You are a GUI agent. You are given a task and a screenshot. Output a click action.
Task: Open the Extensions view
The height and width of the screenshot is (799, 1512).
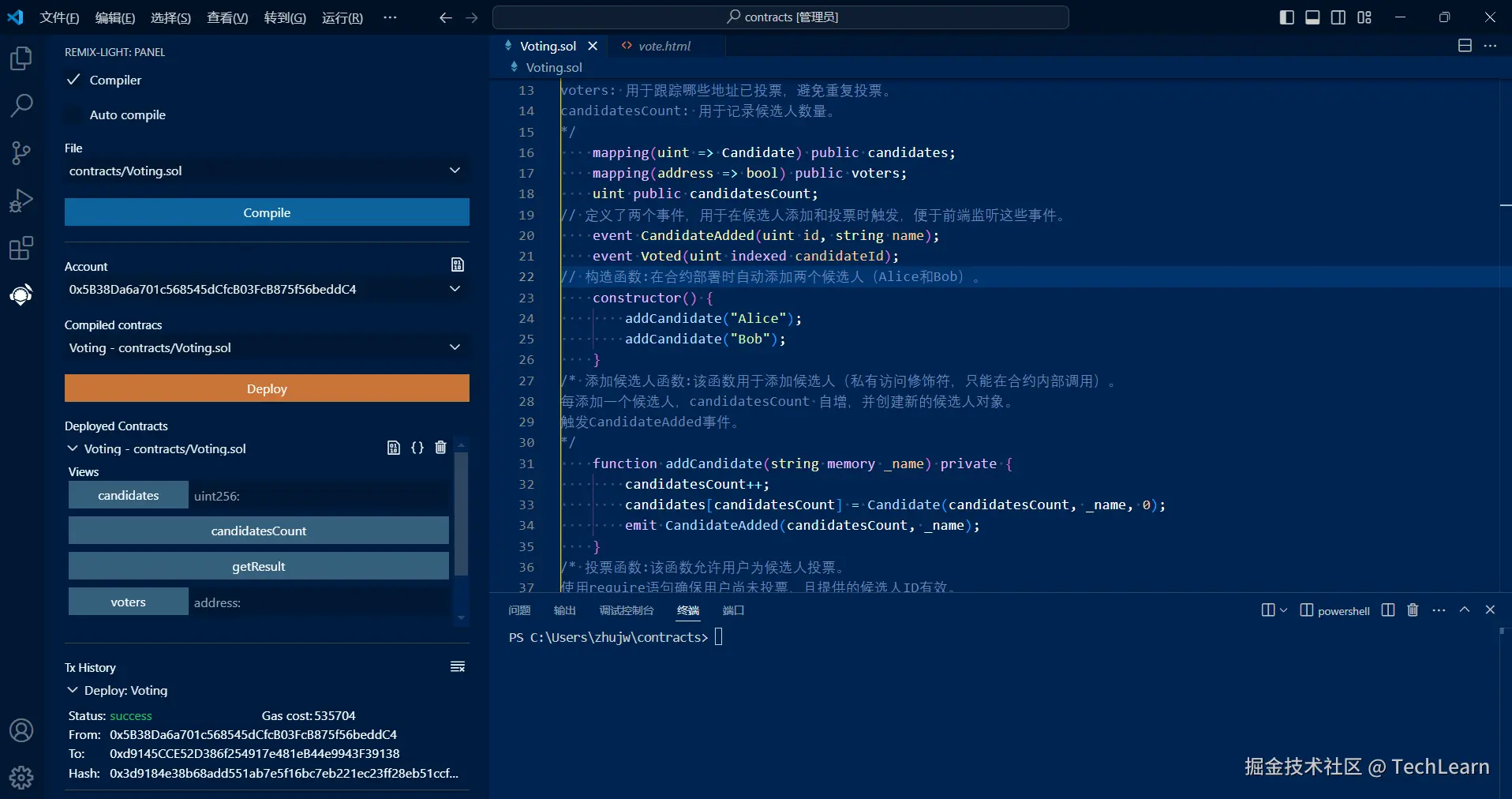[21, 248]
